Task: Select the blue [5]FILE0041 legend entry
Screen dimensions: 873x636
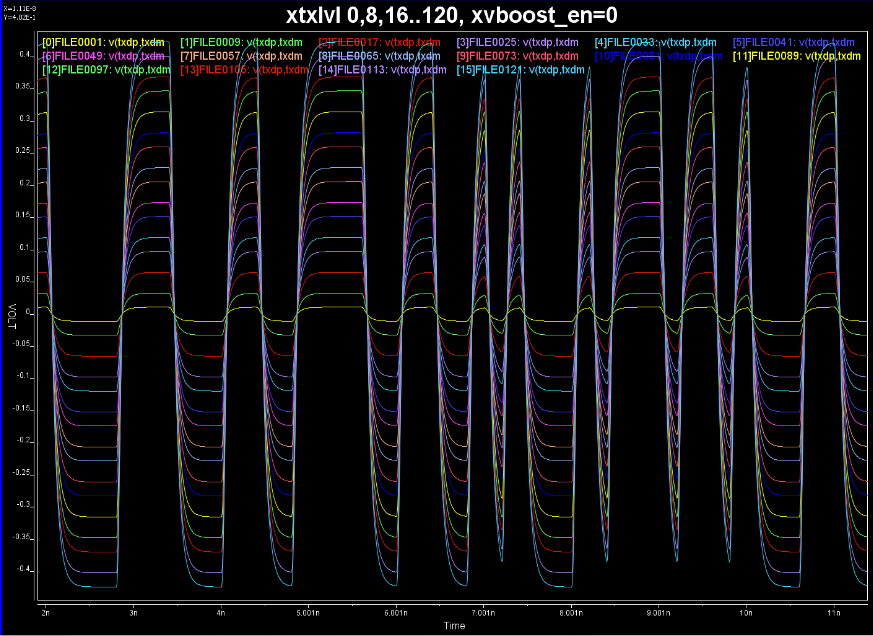Action: pyautogui.click(x=794, y=42)
